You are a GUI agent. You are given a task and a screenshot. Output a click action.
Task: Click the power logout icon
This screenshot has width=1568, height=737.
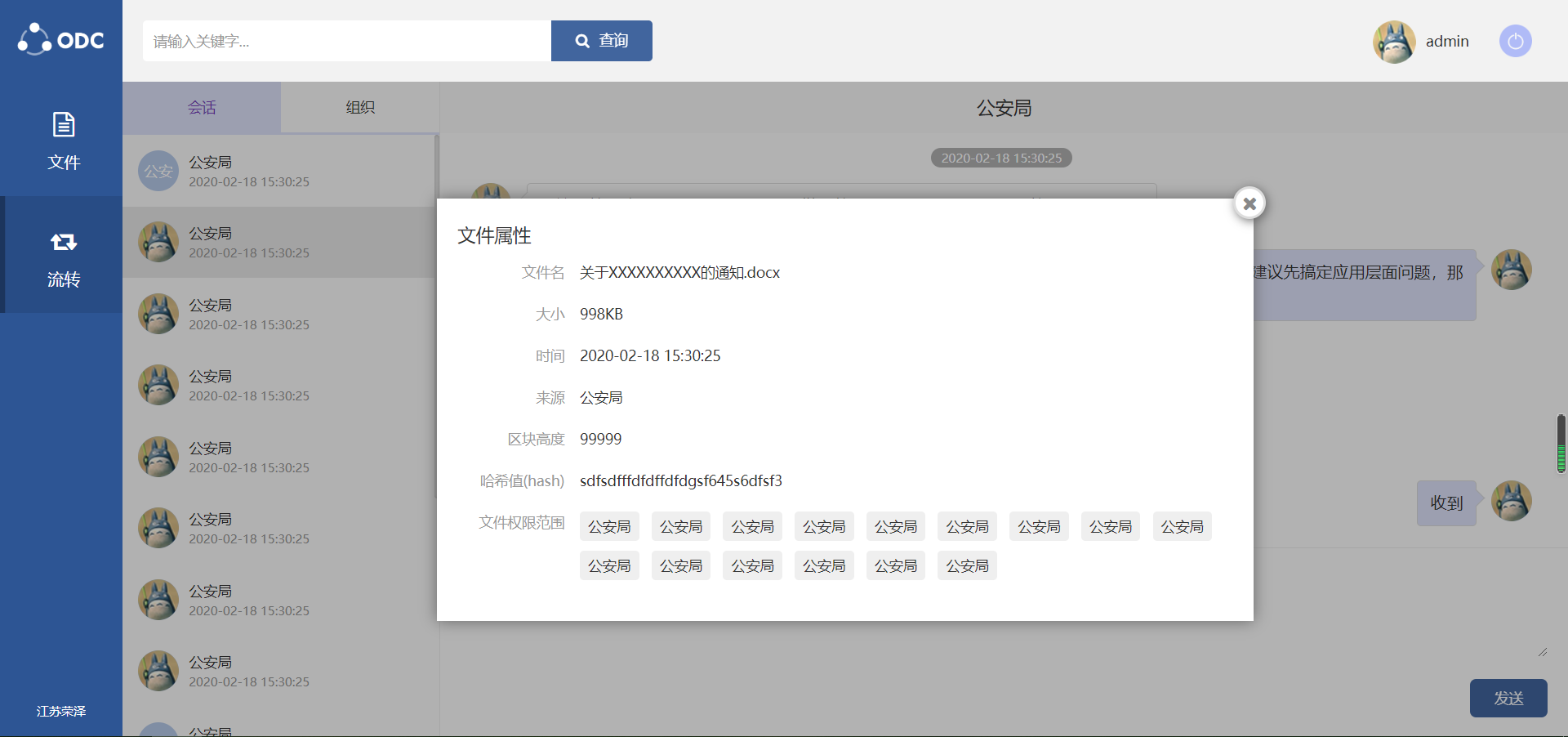[1515, 41]
